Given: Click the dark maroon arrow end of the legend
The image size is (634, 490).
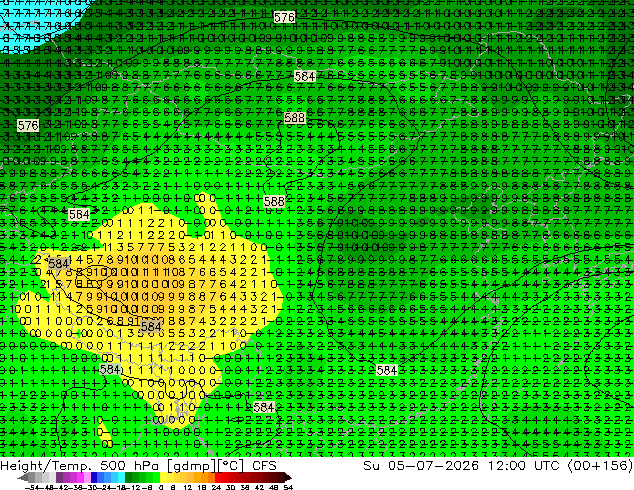Looking at the screenshot, I should 287,478.
